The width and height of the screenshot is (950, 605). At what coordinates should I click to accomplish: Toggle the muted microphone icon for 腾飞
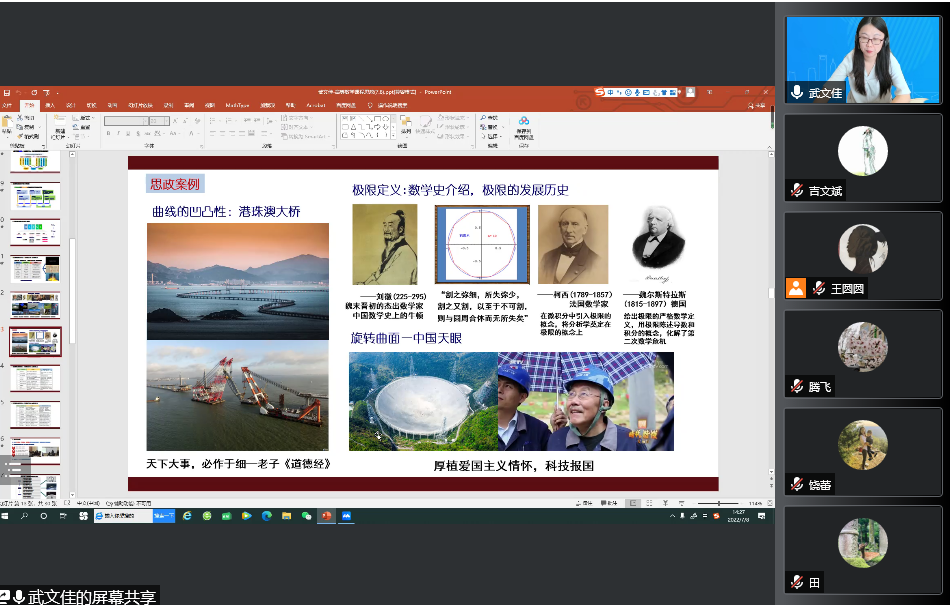point(797,386)
